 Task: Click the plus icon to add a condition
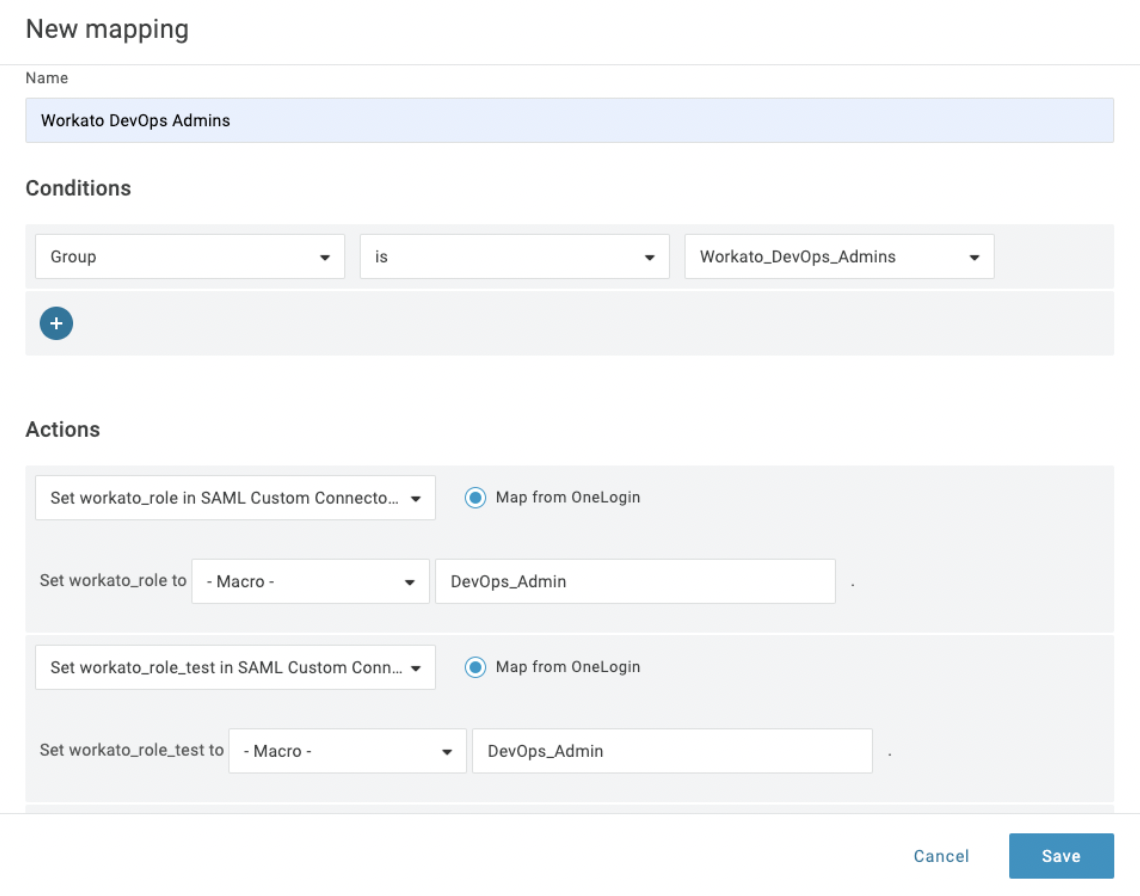pos(56,323)
